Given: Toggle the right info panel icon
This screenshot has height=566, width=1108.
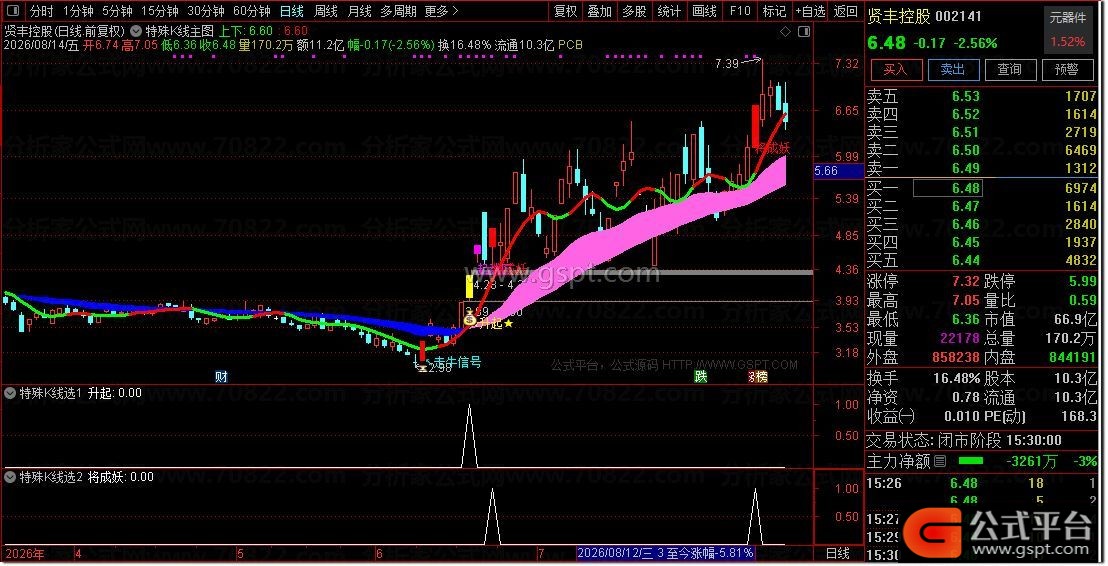Looking at the screenshot, I should pos(804,32).
